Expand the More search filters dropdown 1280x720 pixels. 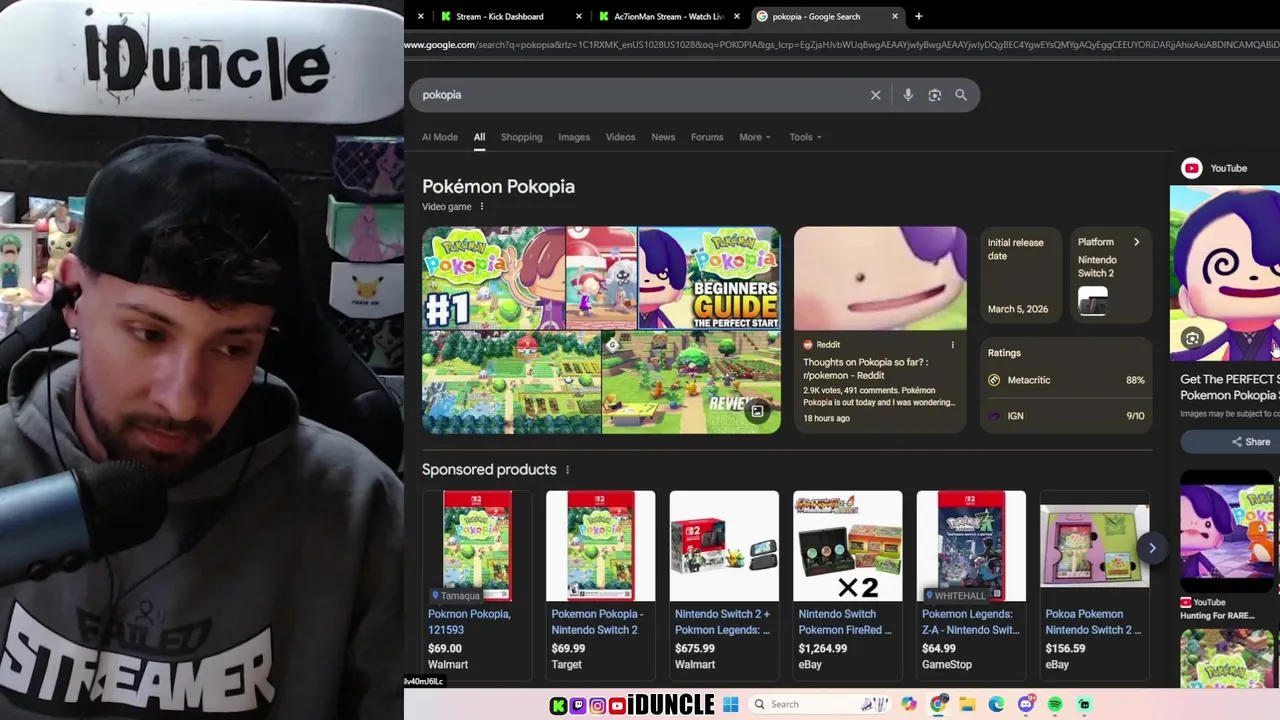pos(755,137)
